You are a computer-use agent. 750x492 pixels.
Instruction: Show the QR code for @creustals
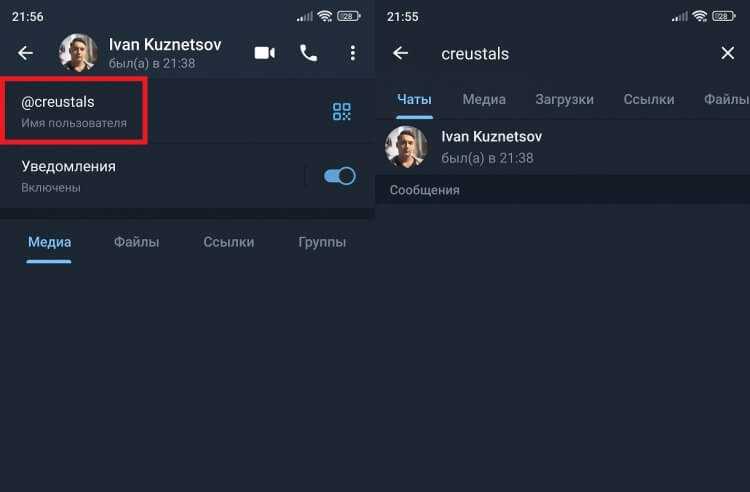click(342, 111)
